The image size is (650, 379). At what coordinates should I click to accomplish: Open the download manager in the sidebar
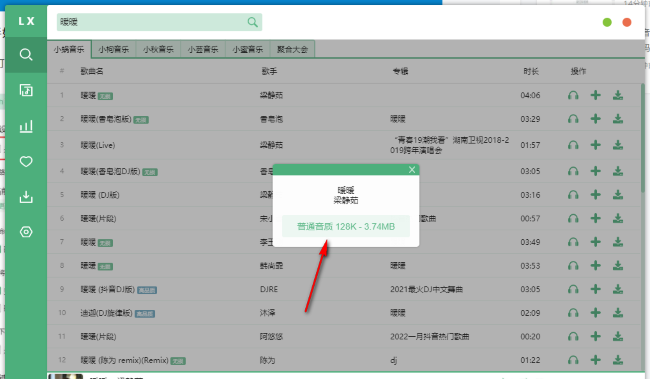26,197
